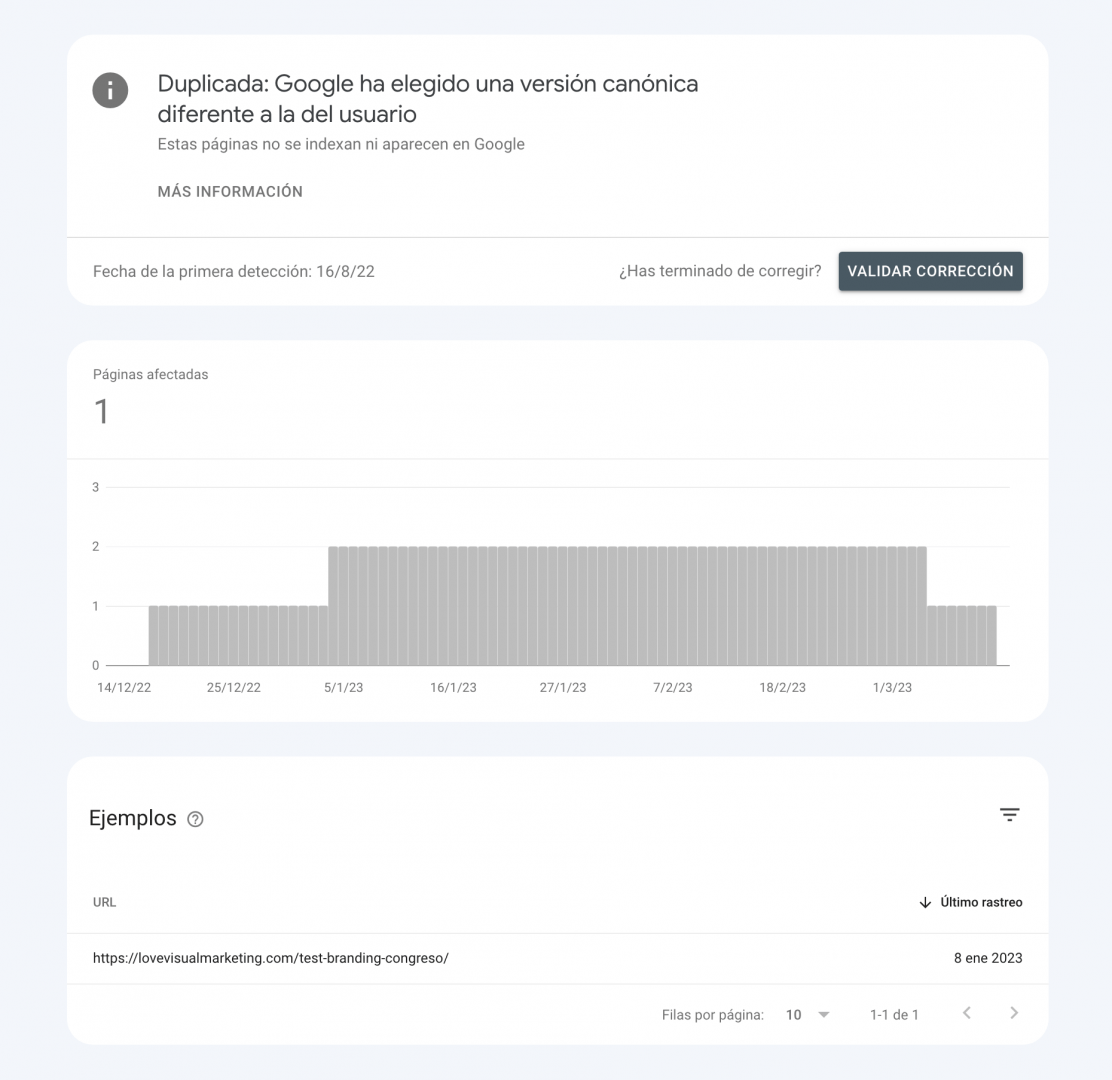Go to previous page with left chevron

pos(967,1013)
